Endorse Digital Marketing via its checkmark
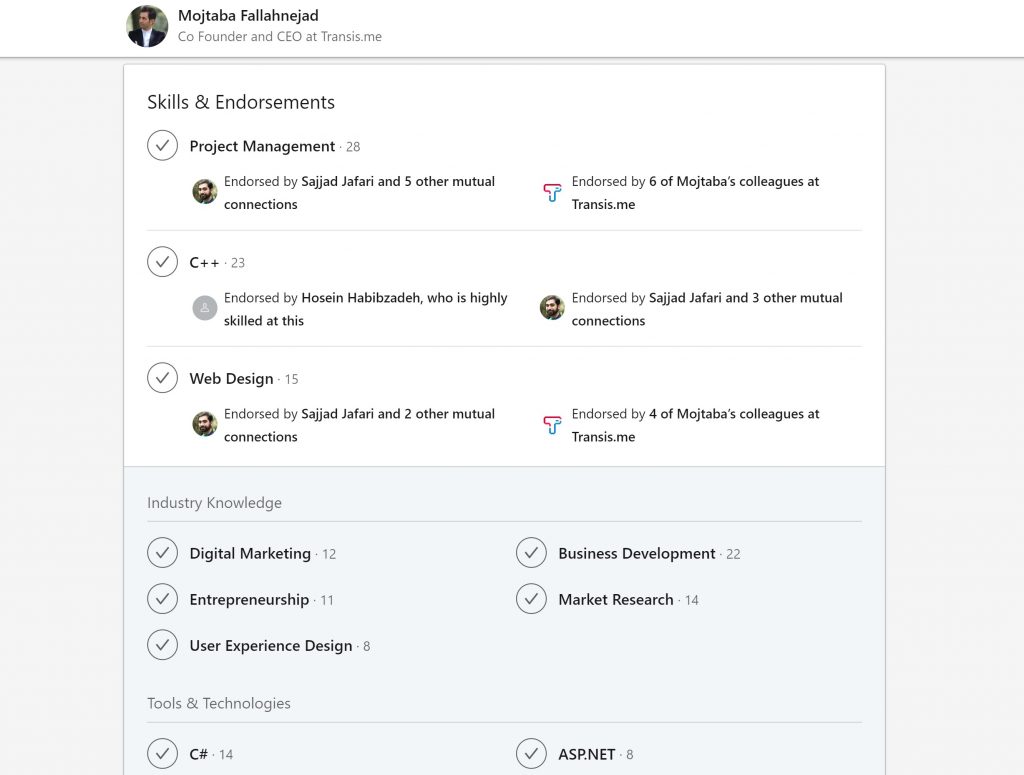This screenshot has width=1024, height=775. [163, 553]
